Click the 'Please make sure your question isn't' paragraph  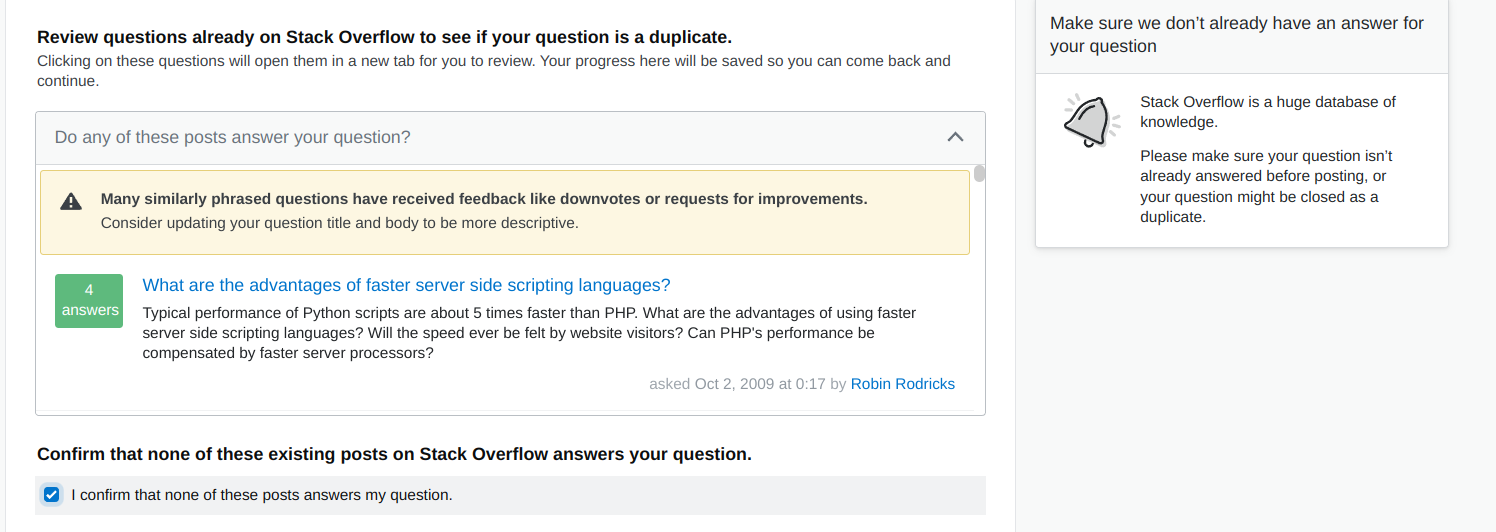1266,186
